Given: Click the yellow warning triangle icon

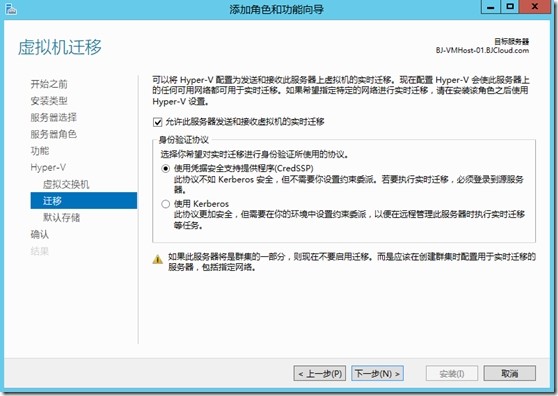Looking at the screenshot, I should tap(158, 259).
